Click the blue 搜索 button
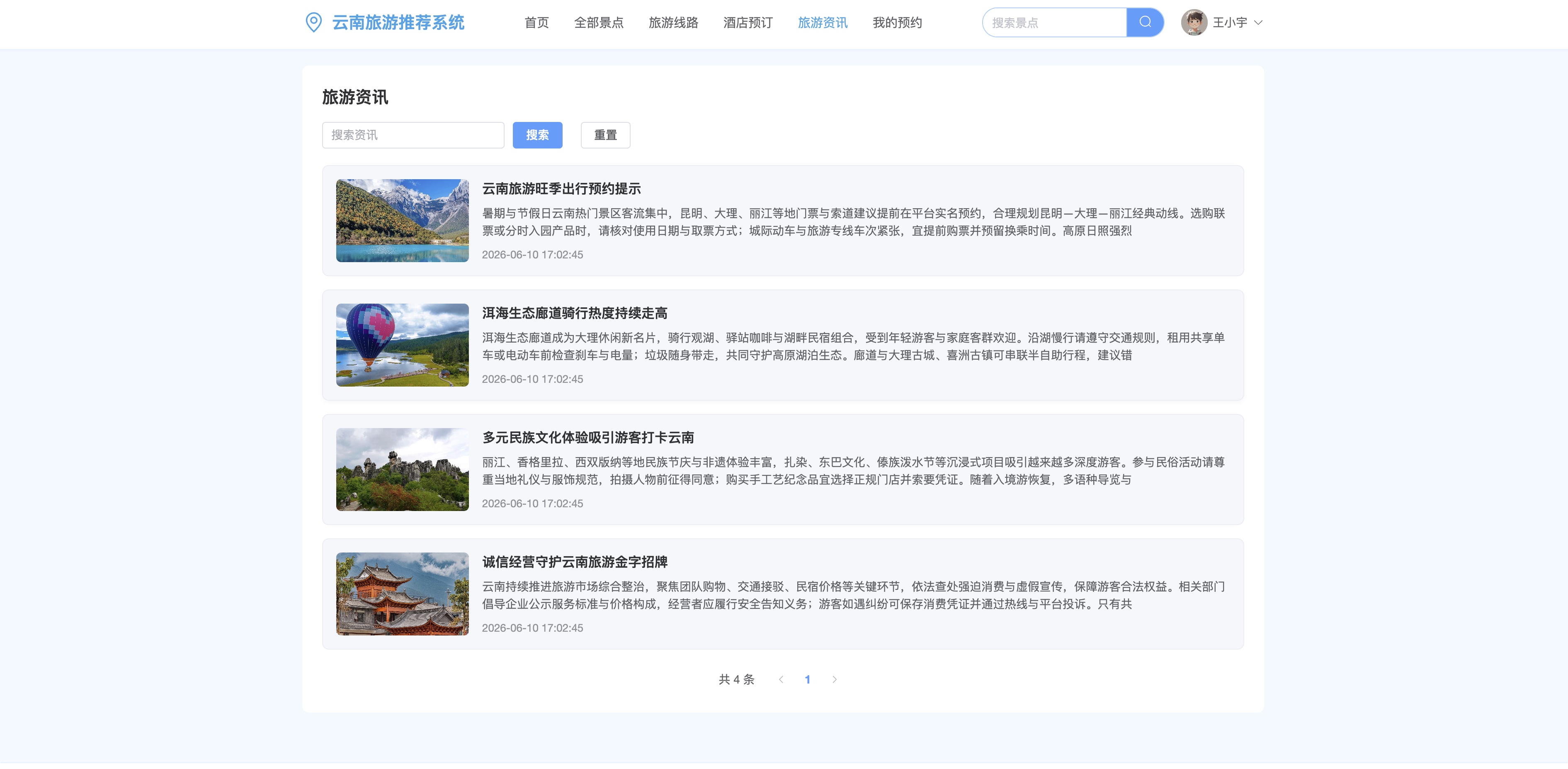 tap(537, 135)
